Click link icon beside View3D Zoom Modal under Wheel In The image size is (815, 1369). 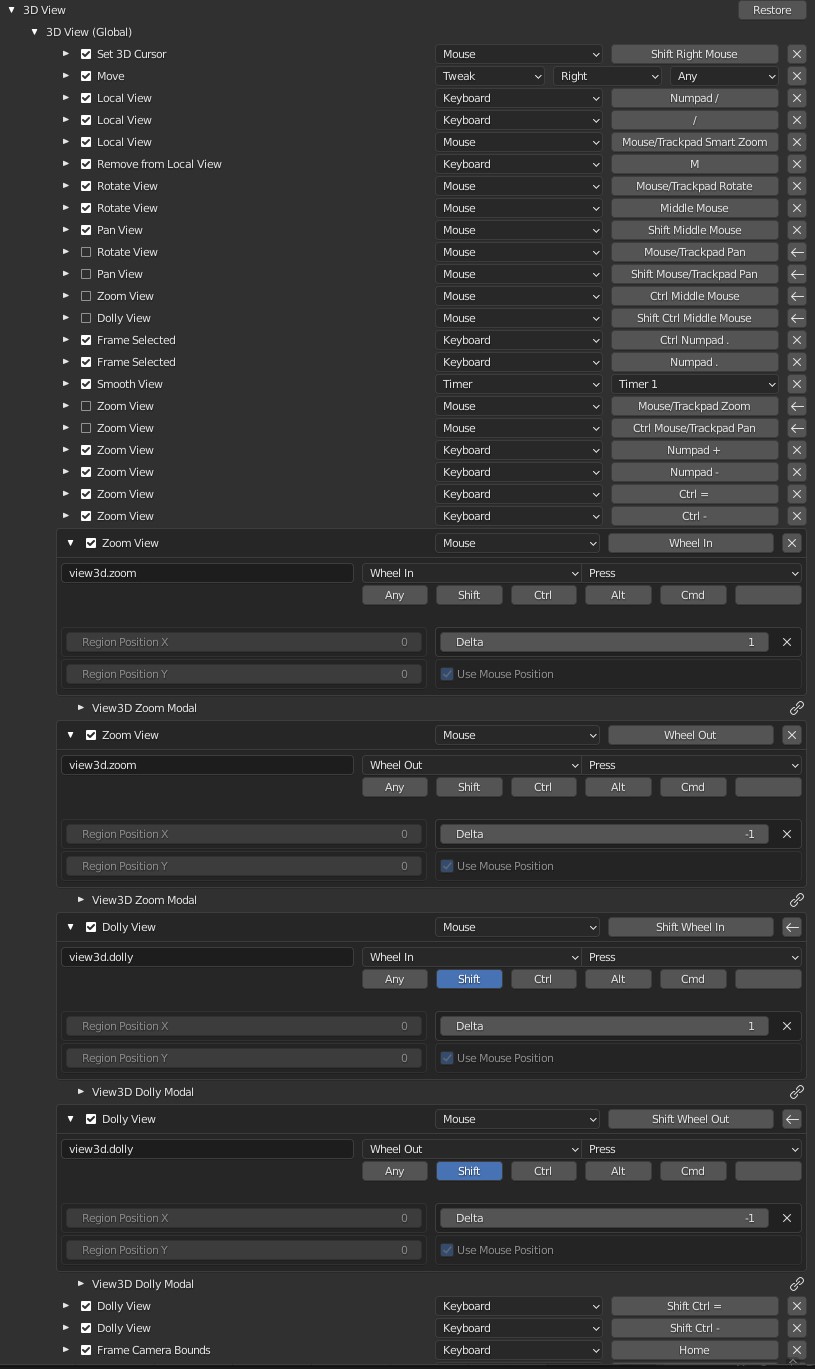point(796,708)
